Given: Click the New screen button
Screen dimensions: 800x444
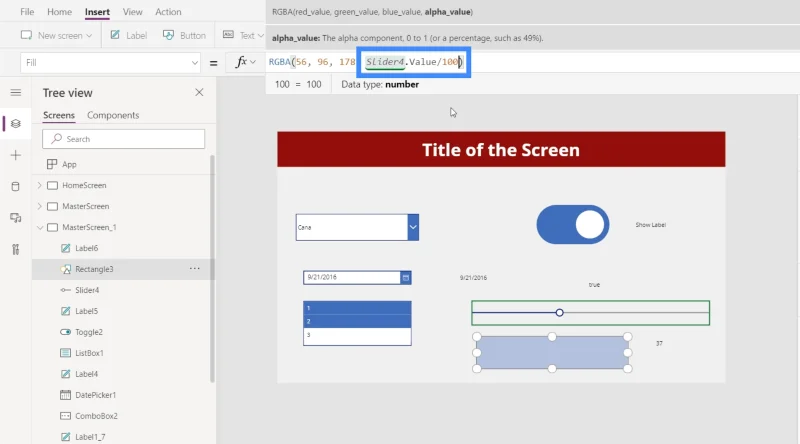Looking at the screenshot, I should [56, 35].
